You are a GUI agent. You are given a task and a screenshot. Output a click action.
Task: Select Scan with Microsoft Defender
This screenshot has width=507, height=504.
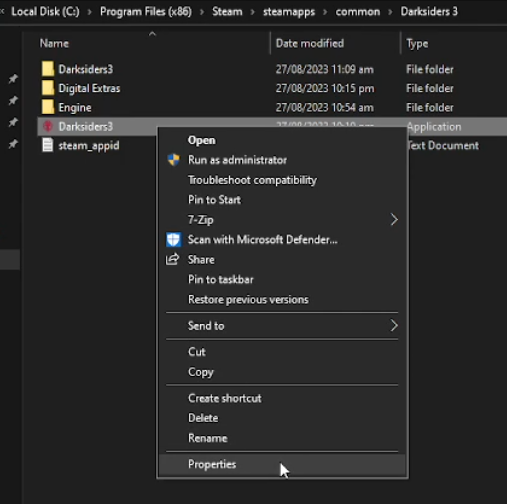click(263, 239)
